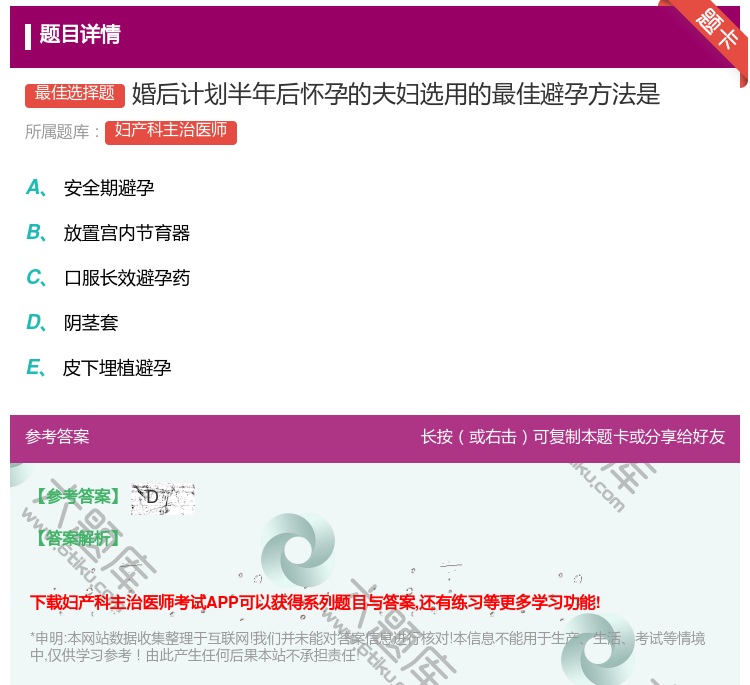Click the 【参考答案】 label
Image resolution: width=750 pixels, height=685 pixels.
[x=78, y=497]
